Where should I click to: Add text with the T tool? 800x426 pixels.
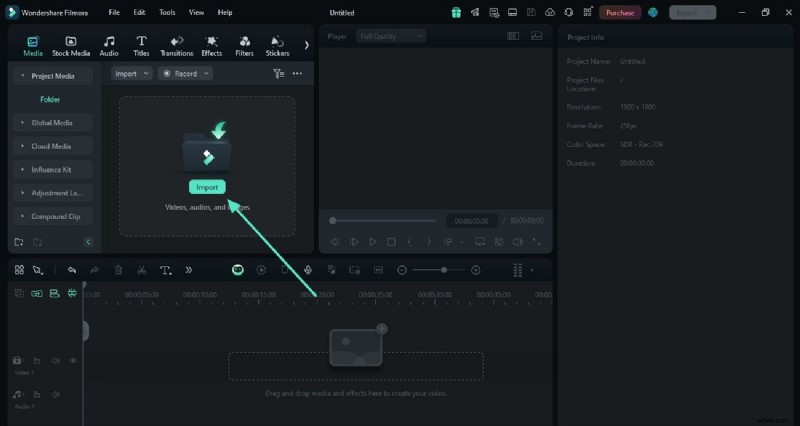point(165,270)
